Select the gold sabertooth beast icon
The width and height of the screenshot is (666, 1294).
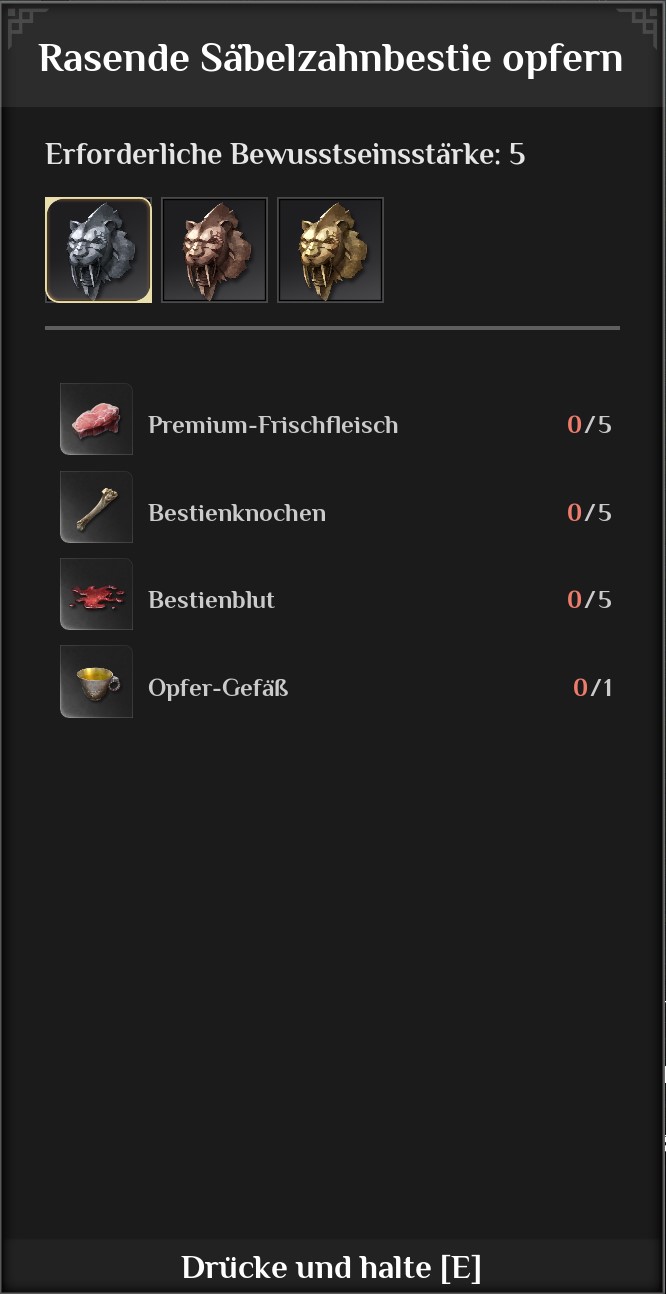coord(330,250)
